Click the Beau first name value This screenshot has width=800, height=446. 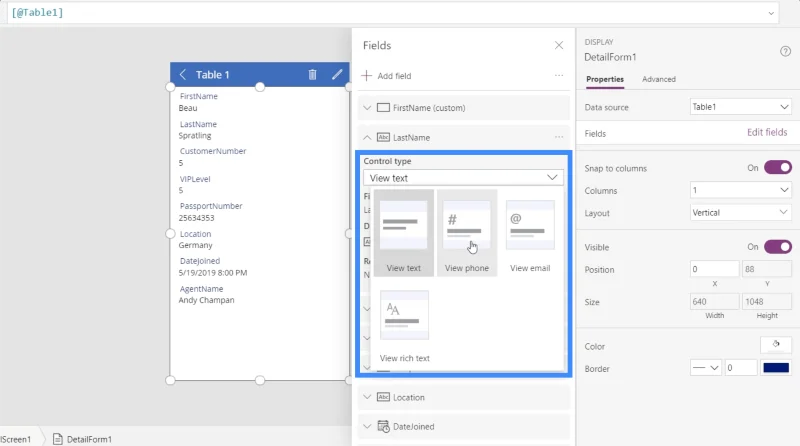pos(188,108)
